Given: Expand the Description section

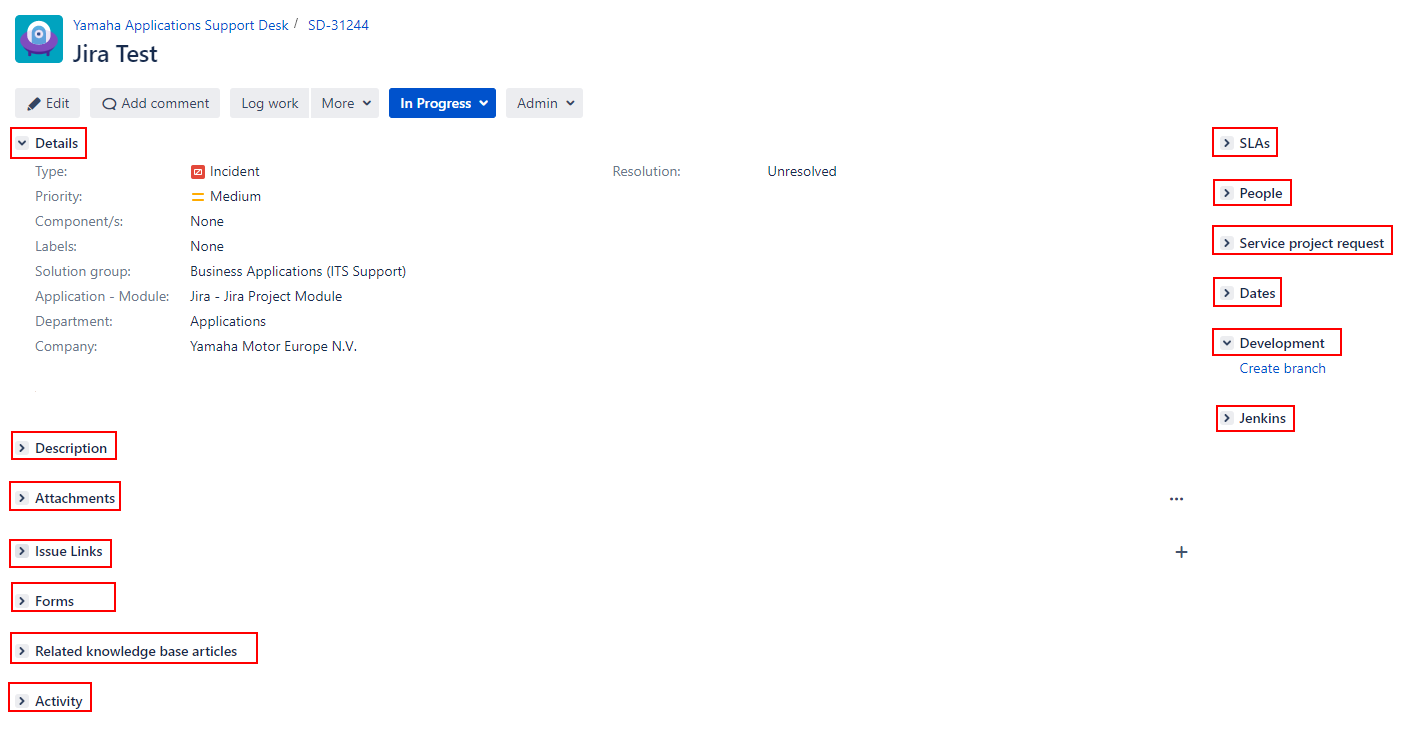Looking at the screenshot, I should (x=22, y=448).
